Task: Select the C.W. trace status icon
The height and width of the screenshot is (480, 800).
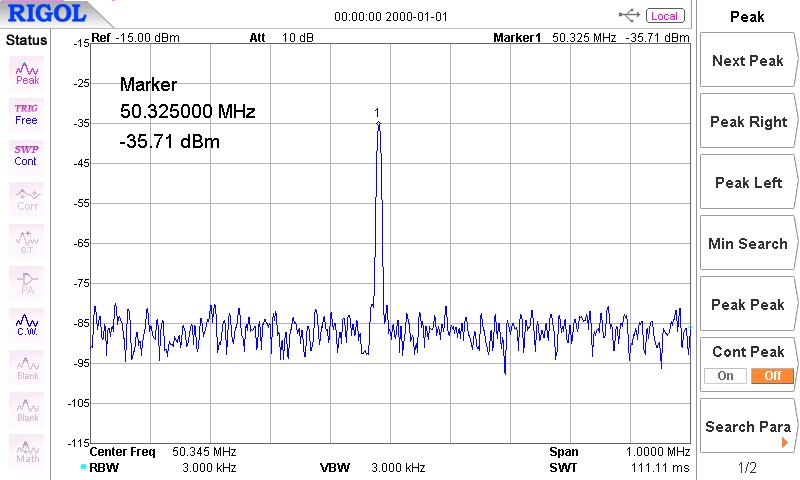Action: [27, 324]
